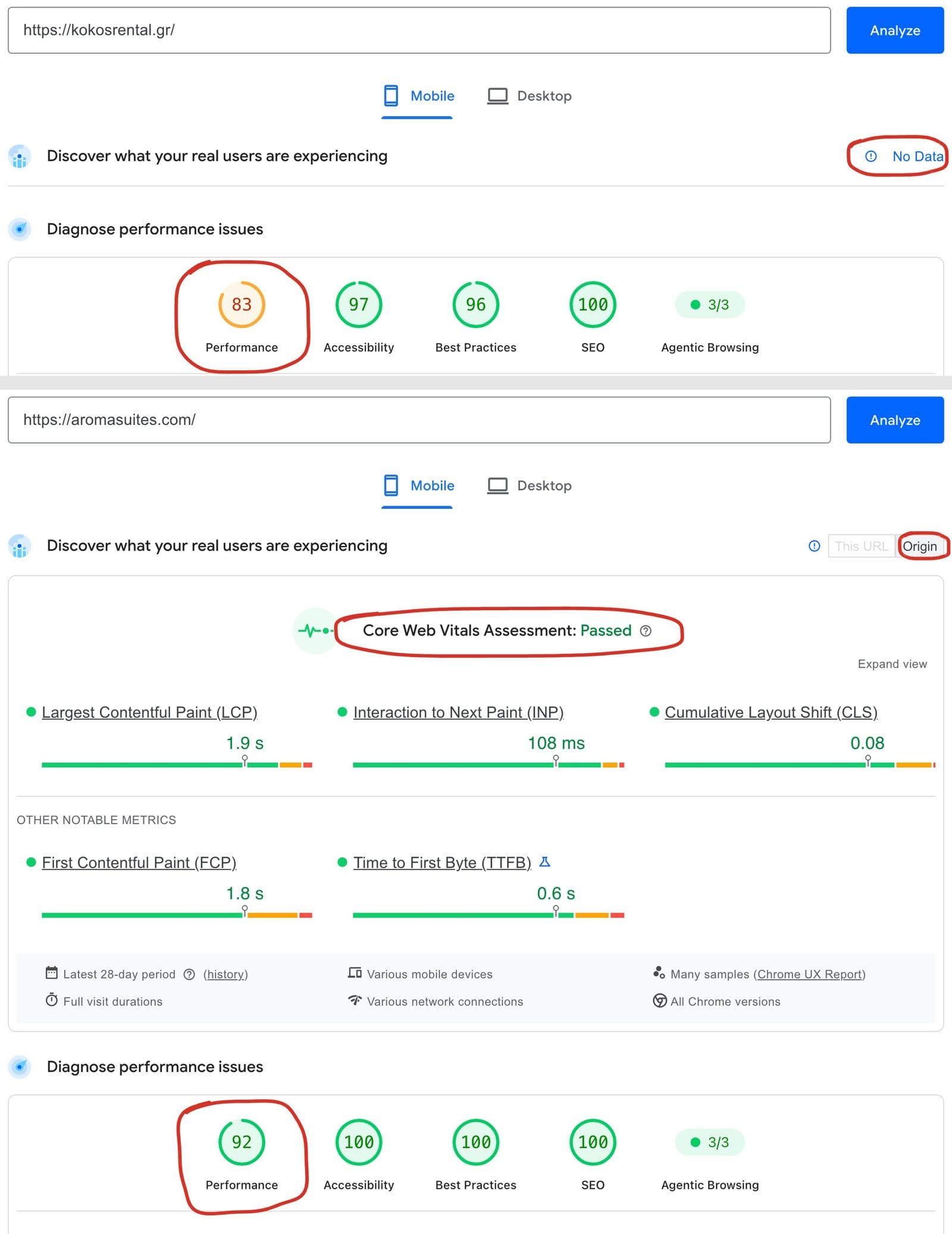Select Desktop tab in aromasuites report
This screenshot has height=1234, width=952.
tap(529, 485)
